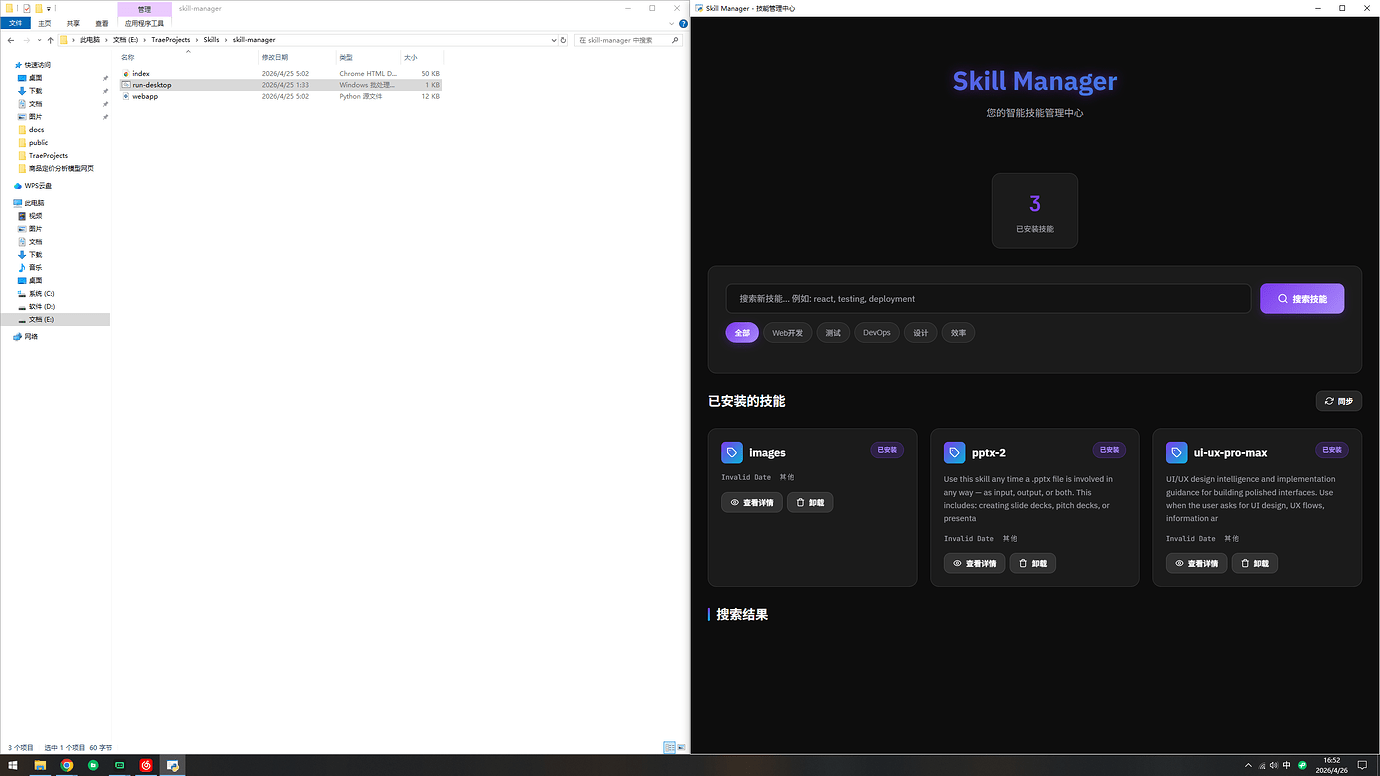This screenshot has width=1380, height=776.
Task: Click the purple 搜索技能 search button
Action: (x=1302, y=298)
